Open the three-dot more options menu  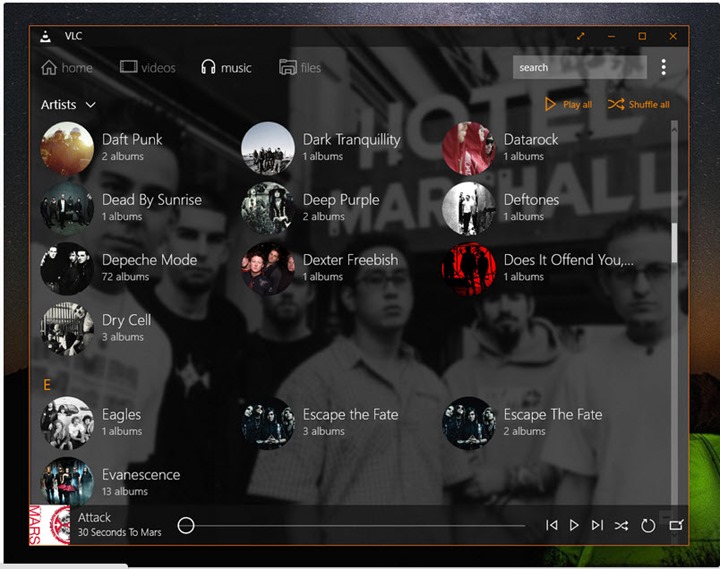pyautogui.click(x=663, y=68)
